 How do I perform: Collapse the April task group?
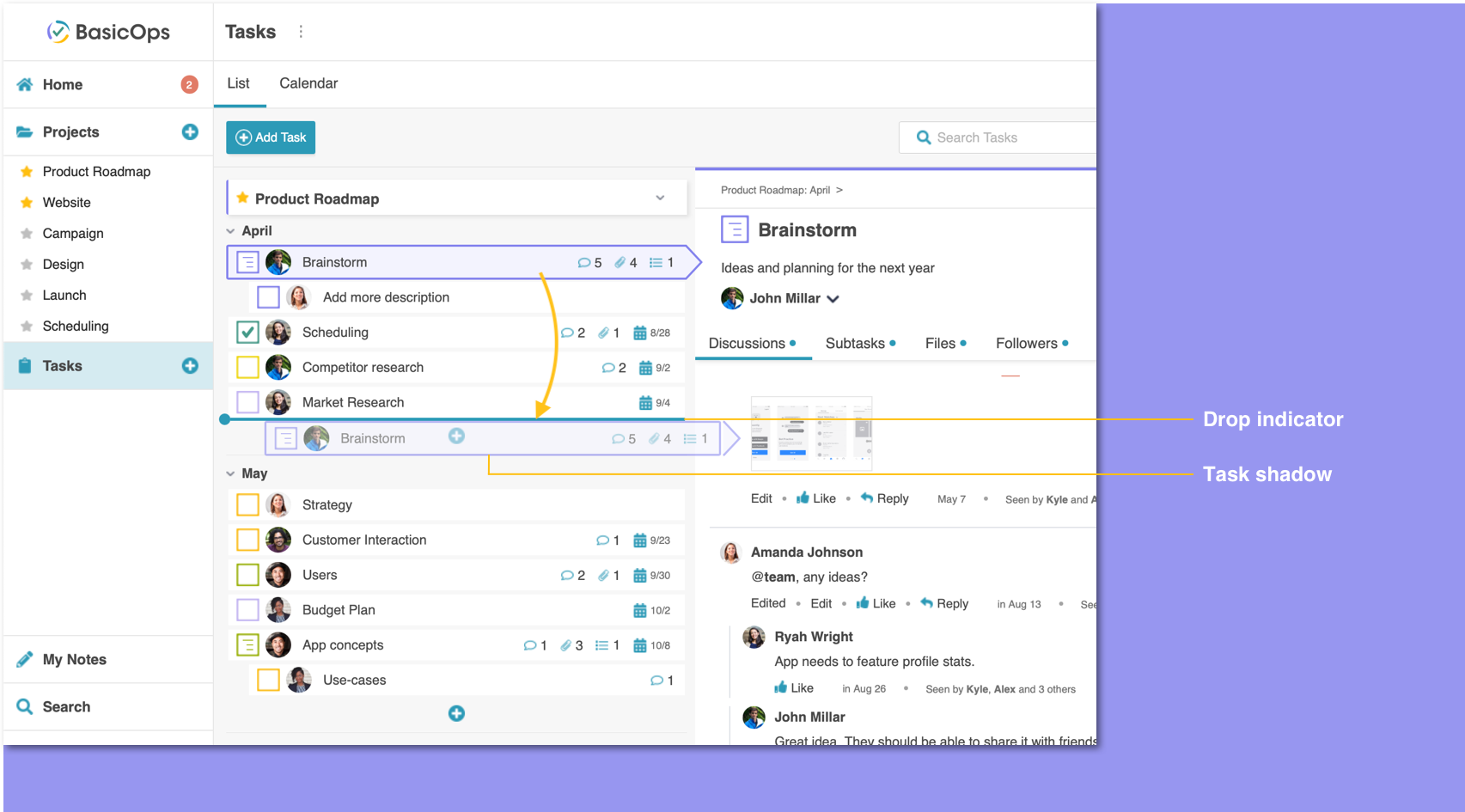(230, 230)
